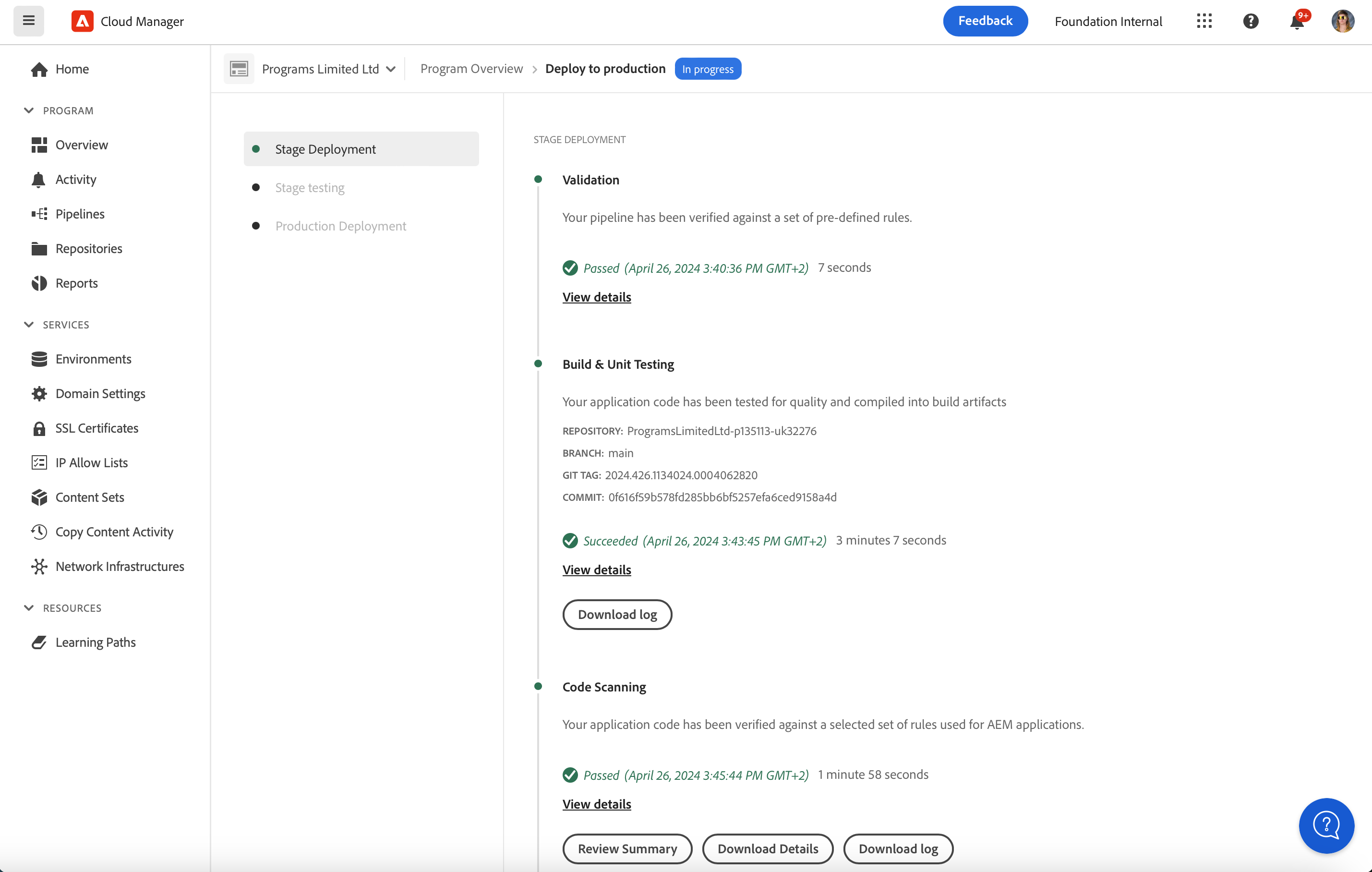Open notifications bell with 9+ badge
1372x872 pixels.
[1297, 22]
